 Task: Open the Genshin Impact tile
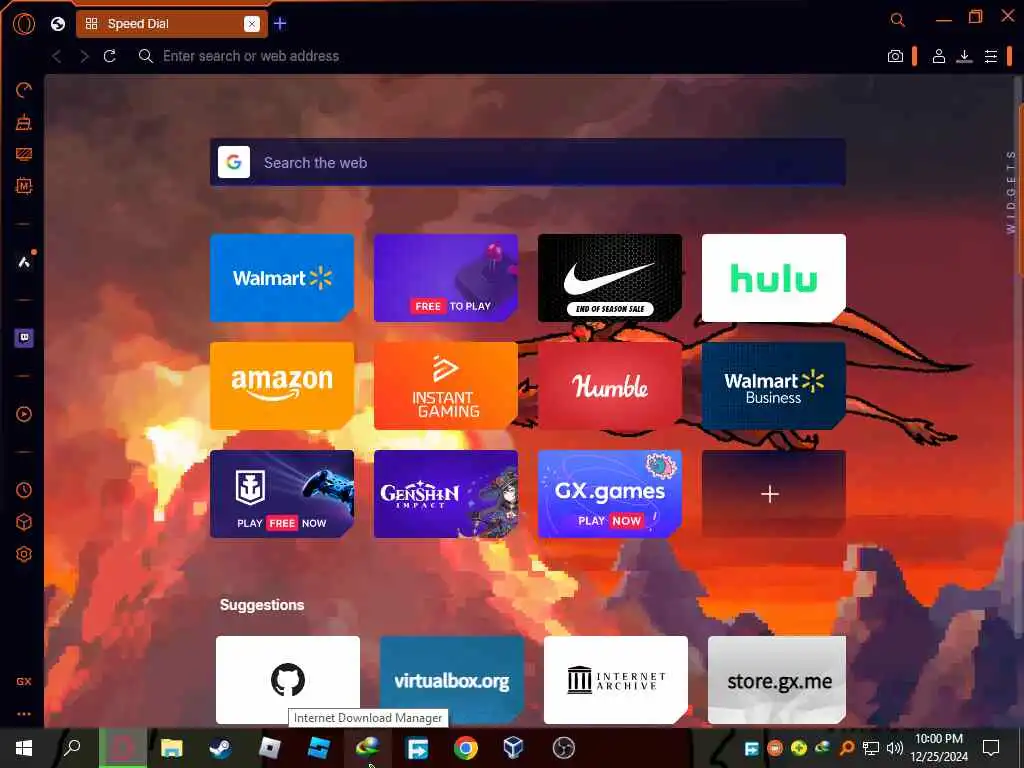[x=446, y=494]
